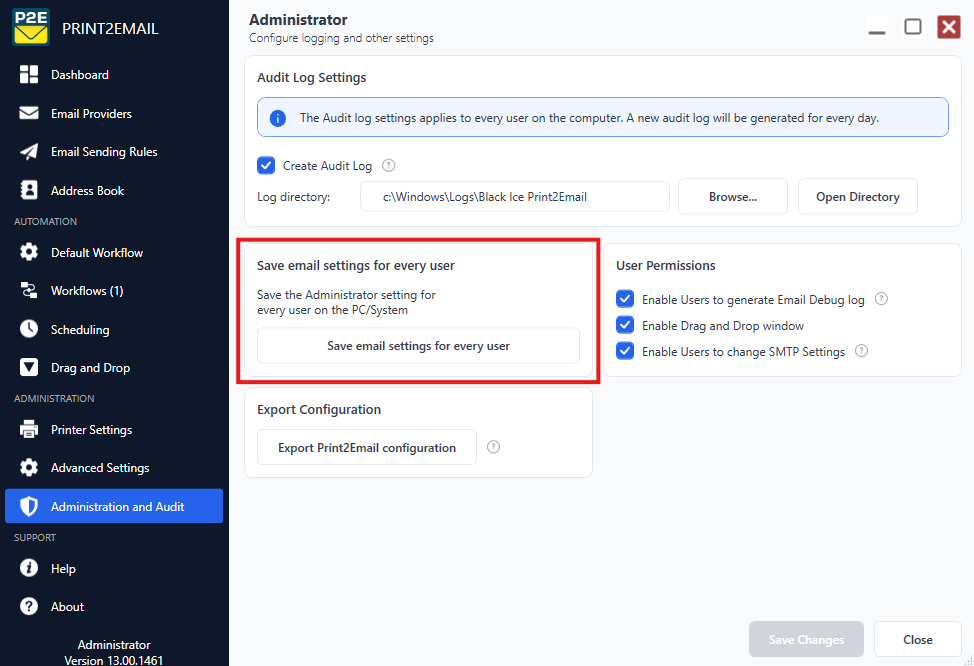This screenshot has width=974, height=666.
Task: Navigate to Scheduling
Action: pos(114,329)
